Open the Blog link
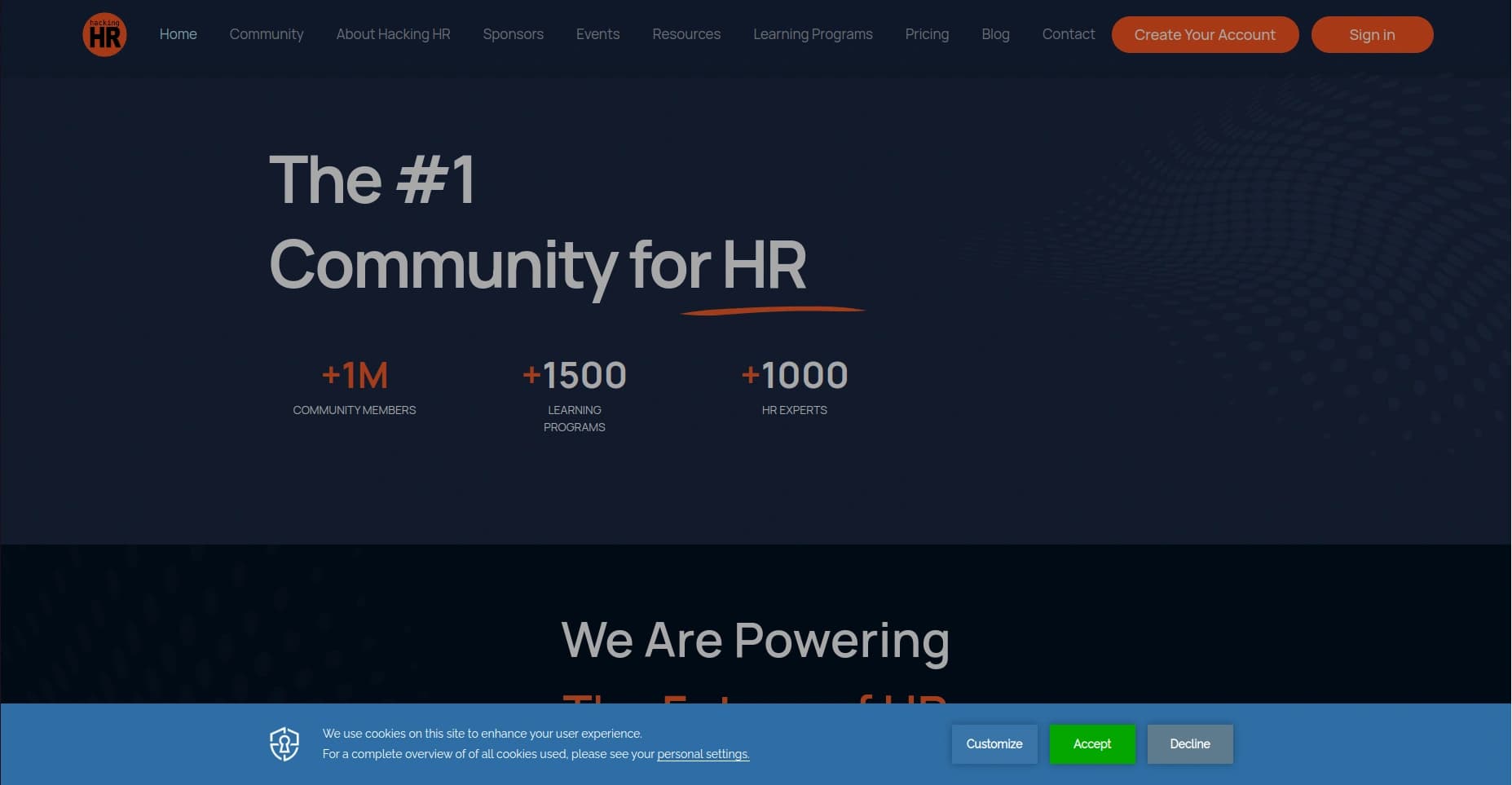 [995, 34]
